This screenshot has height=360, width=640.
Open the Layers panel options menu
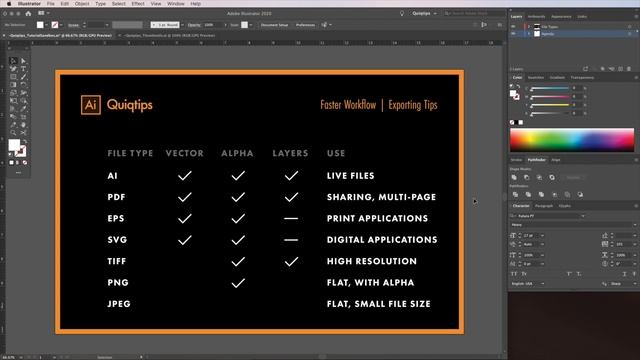click(636, 17)
